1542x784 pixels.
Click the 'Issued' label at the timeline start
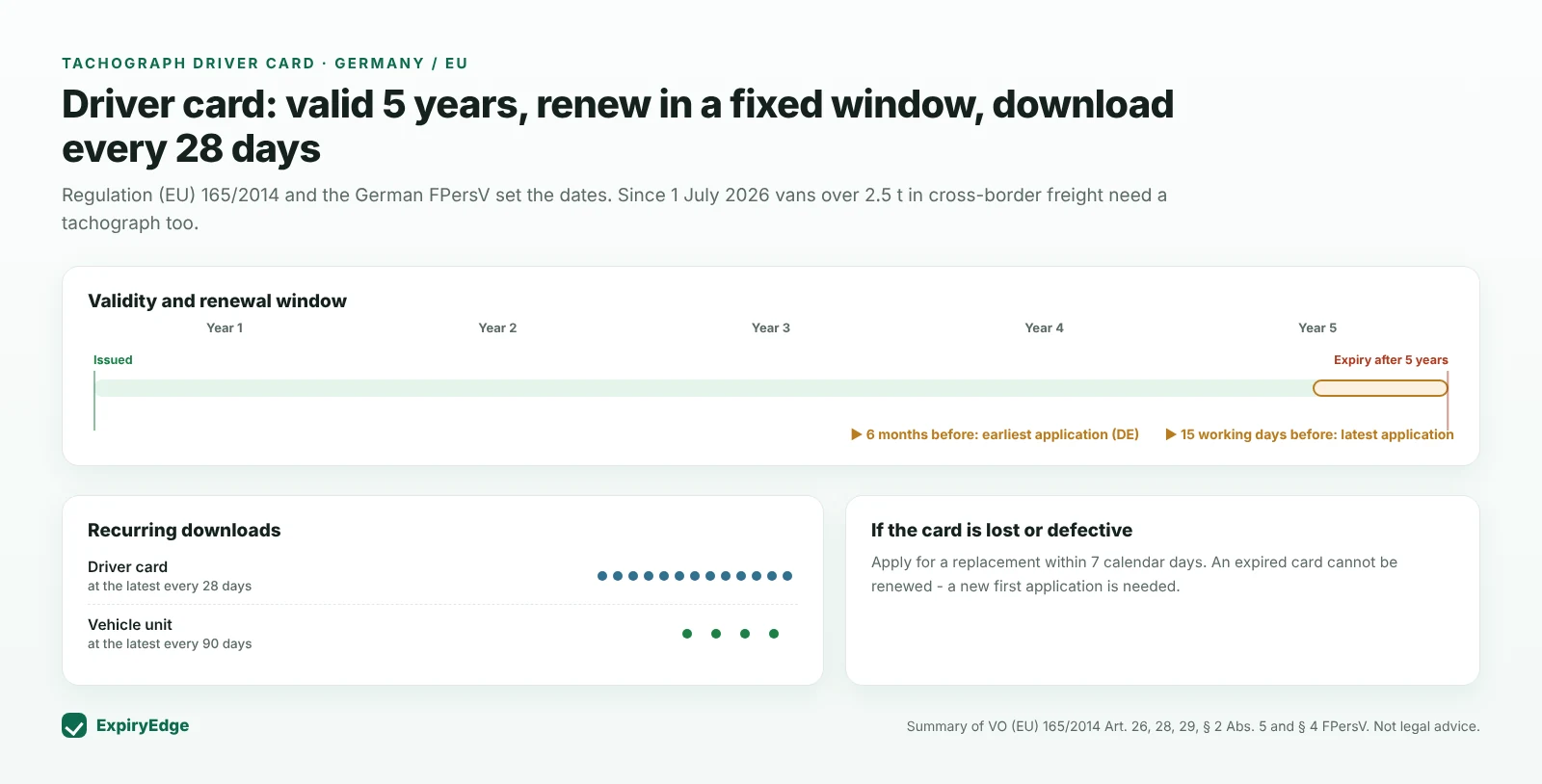pyautogui.click(x=113, y=360)
